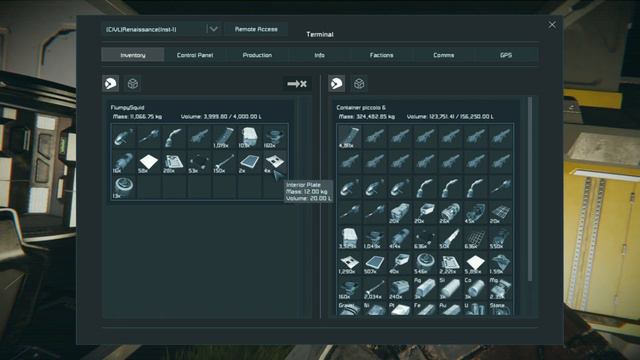Select the 16x cylinder item in FlumpySquid
640x360 pixels.
point(124,162)
